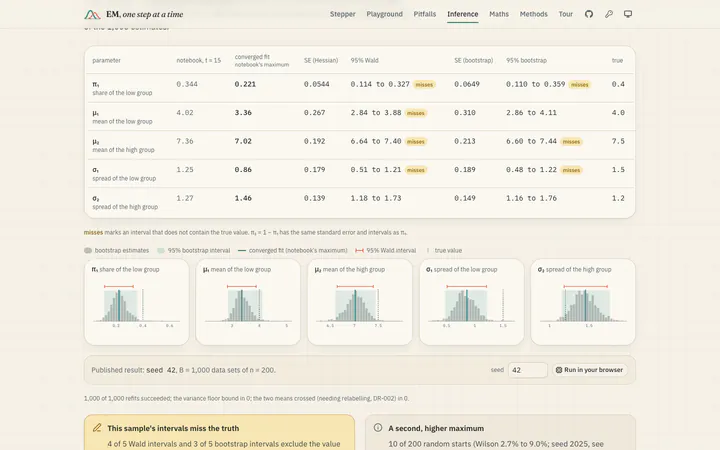Click the seed input field

(x=528, y=370)
